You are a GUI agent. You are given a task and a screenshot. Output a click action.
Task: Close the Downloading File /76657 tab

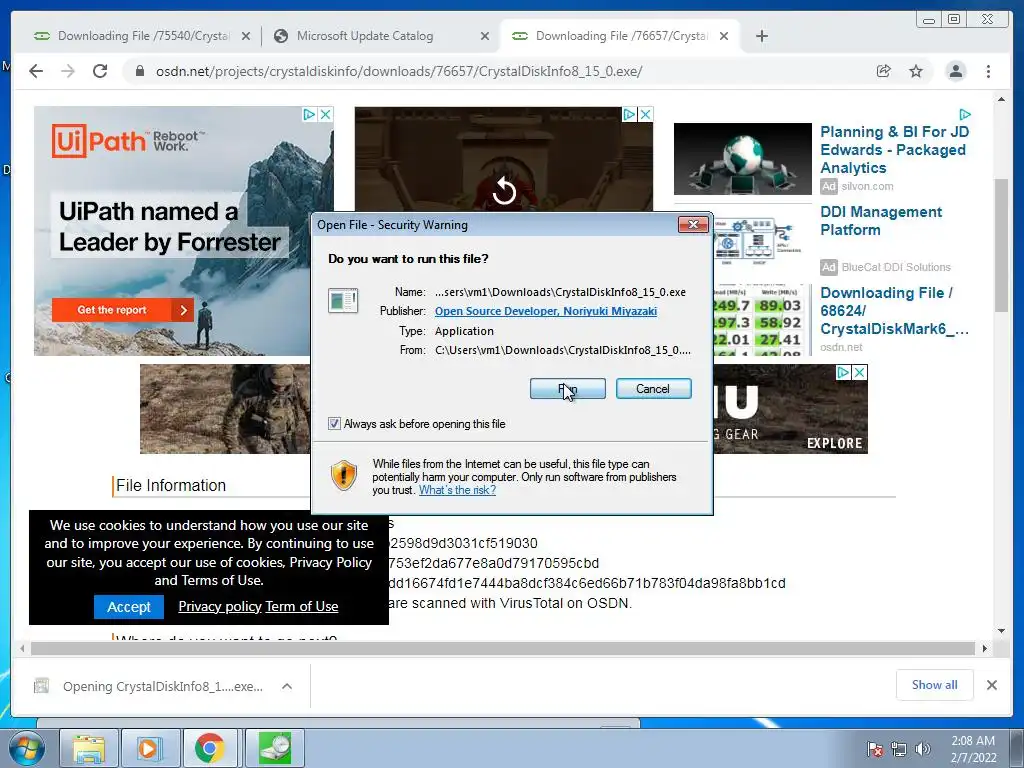(x=724, y=36)
